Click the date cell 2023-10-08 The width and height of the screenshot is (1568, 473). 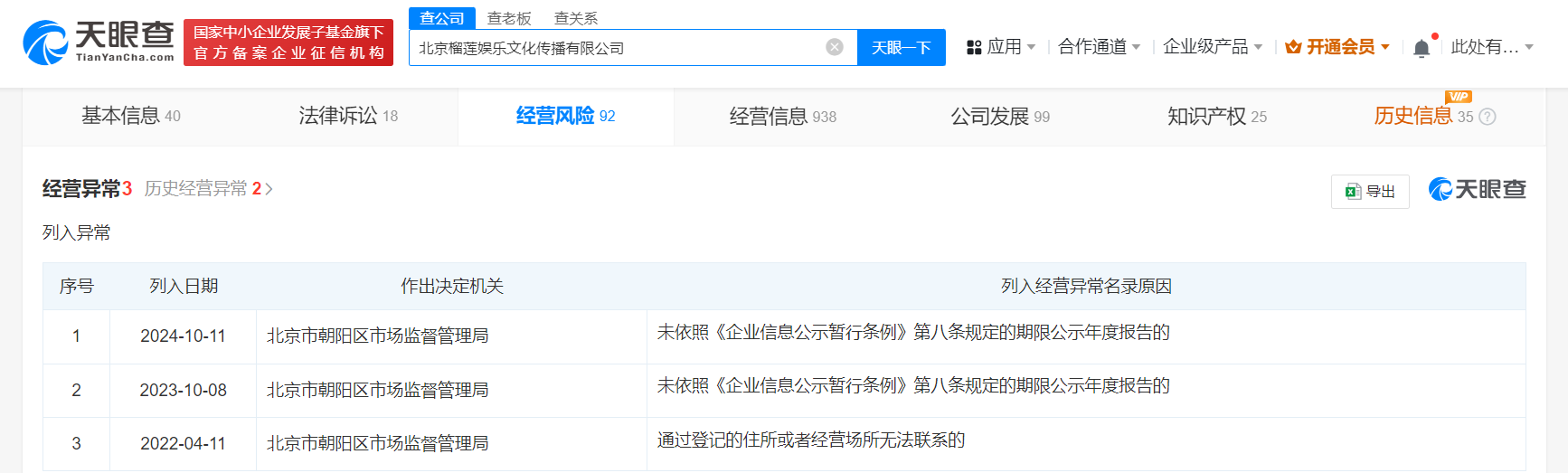click(183, 390)
